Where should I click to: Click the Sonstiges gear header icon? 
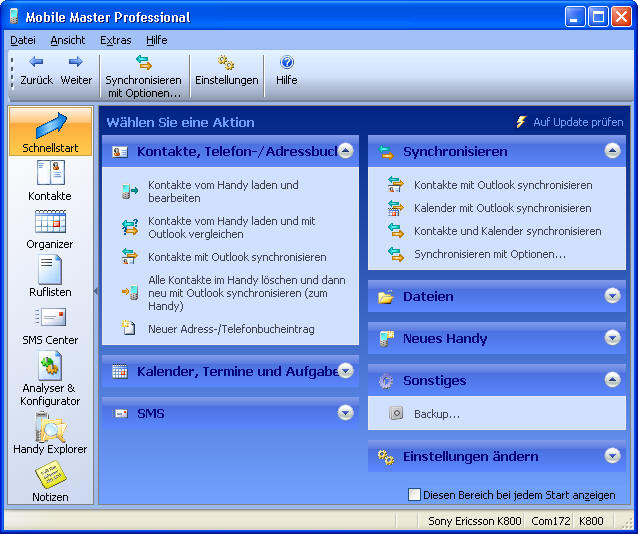[386, 381]
